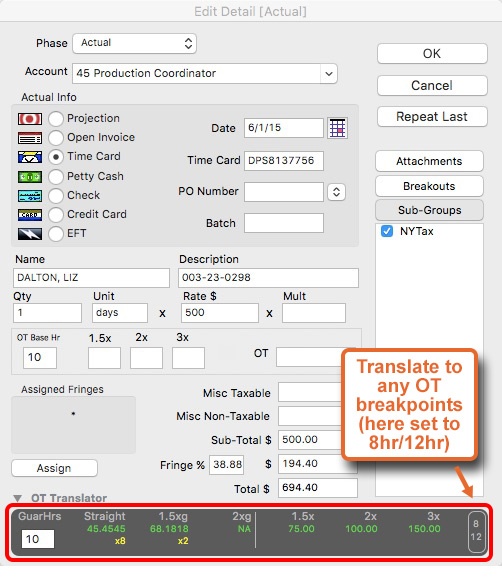Click the 2x translated rate 100.00

coord(362,529)
